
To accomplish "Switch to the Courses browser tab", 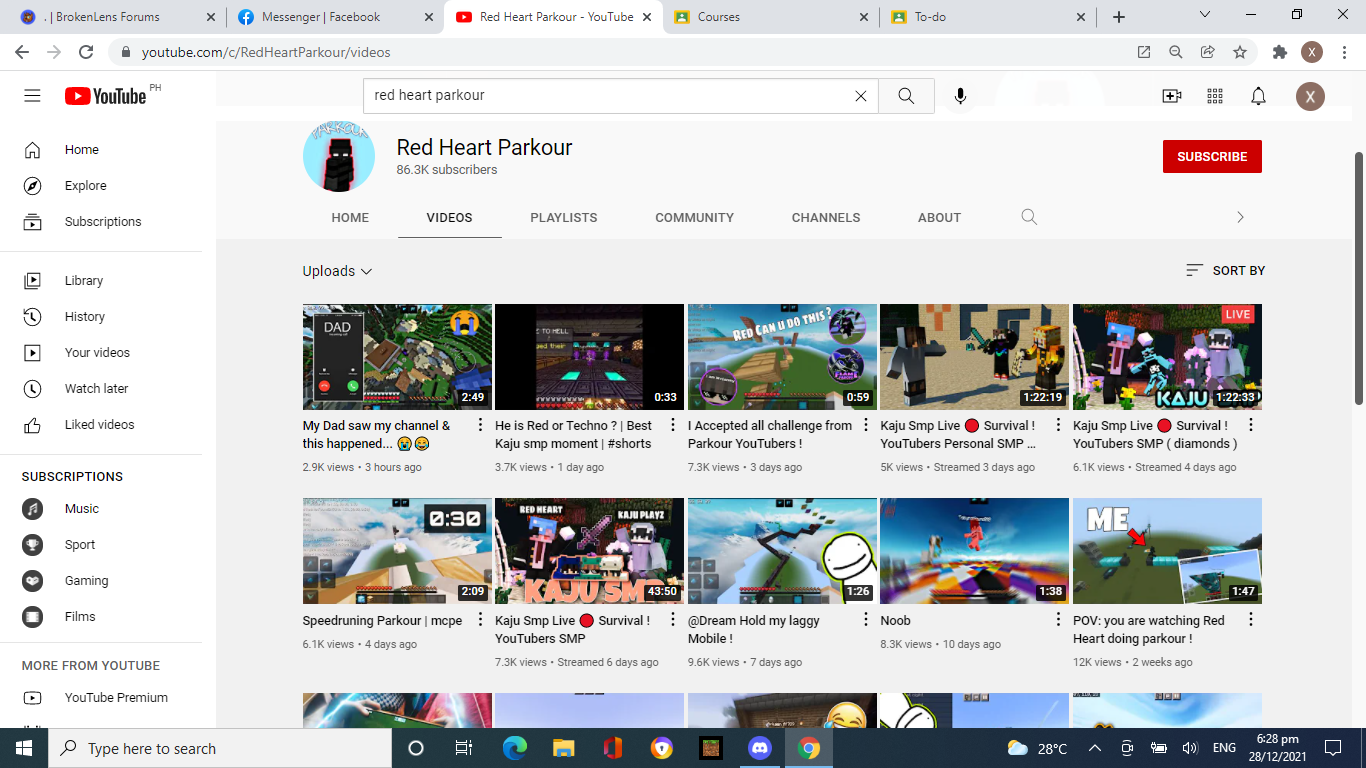I will click(x=770, y=17).
